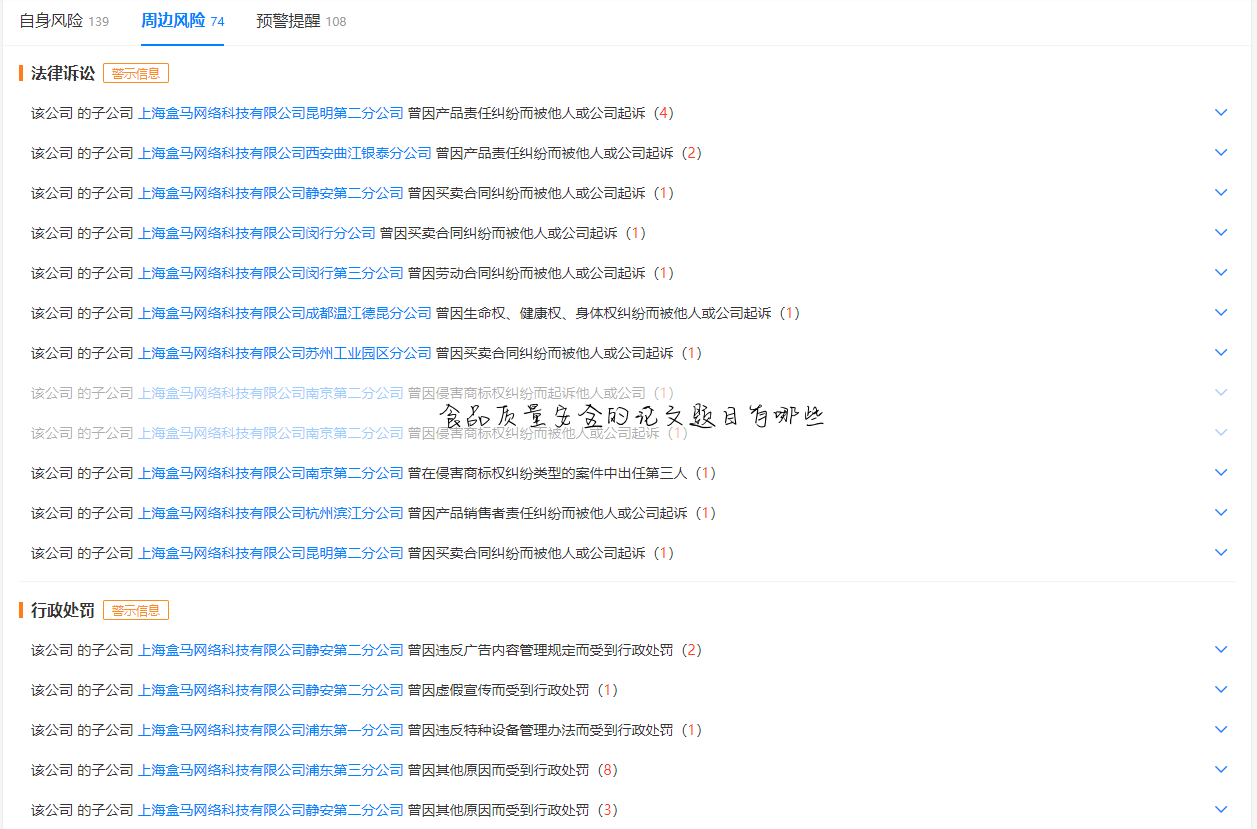Expand the 虚假宣传 penalty row

coord(1221,690)
